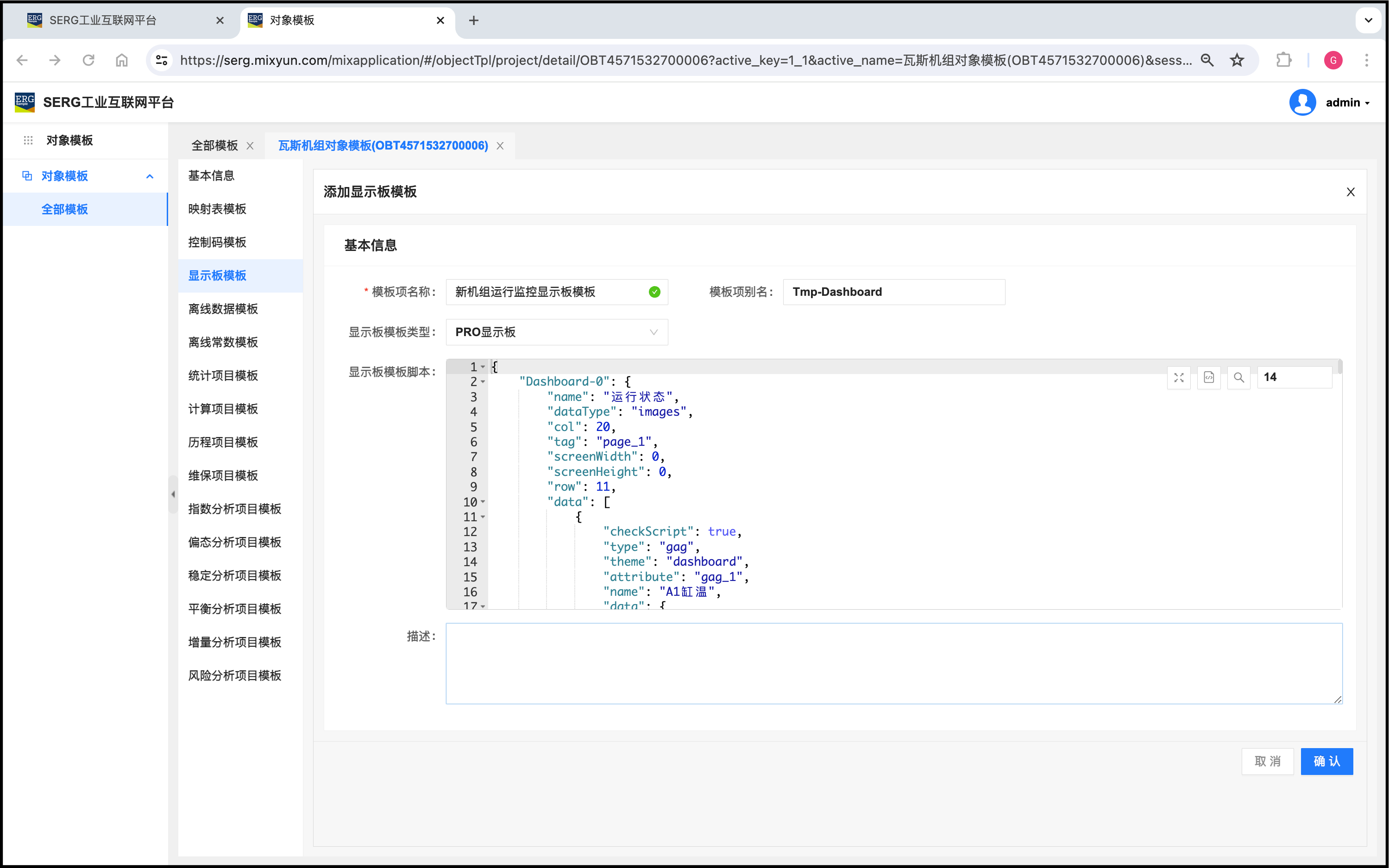The width and height of the screenshot is (1389, 868).
Task: Click the grid icon beside 对象模板 header
Action: click(x=28, y=140)
